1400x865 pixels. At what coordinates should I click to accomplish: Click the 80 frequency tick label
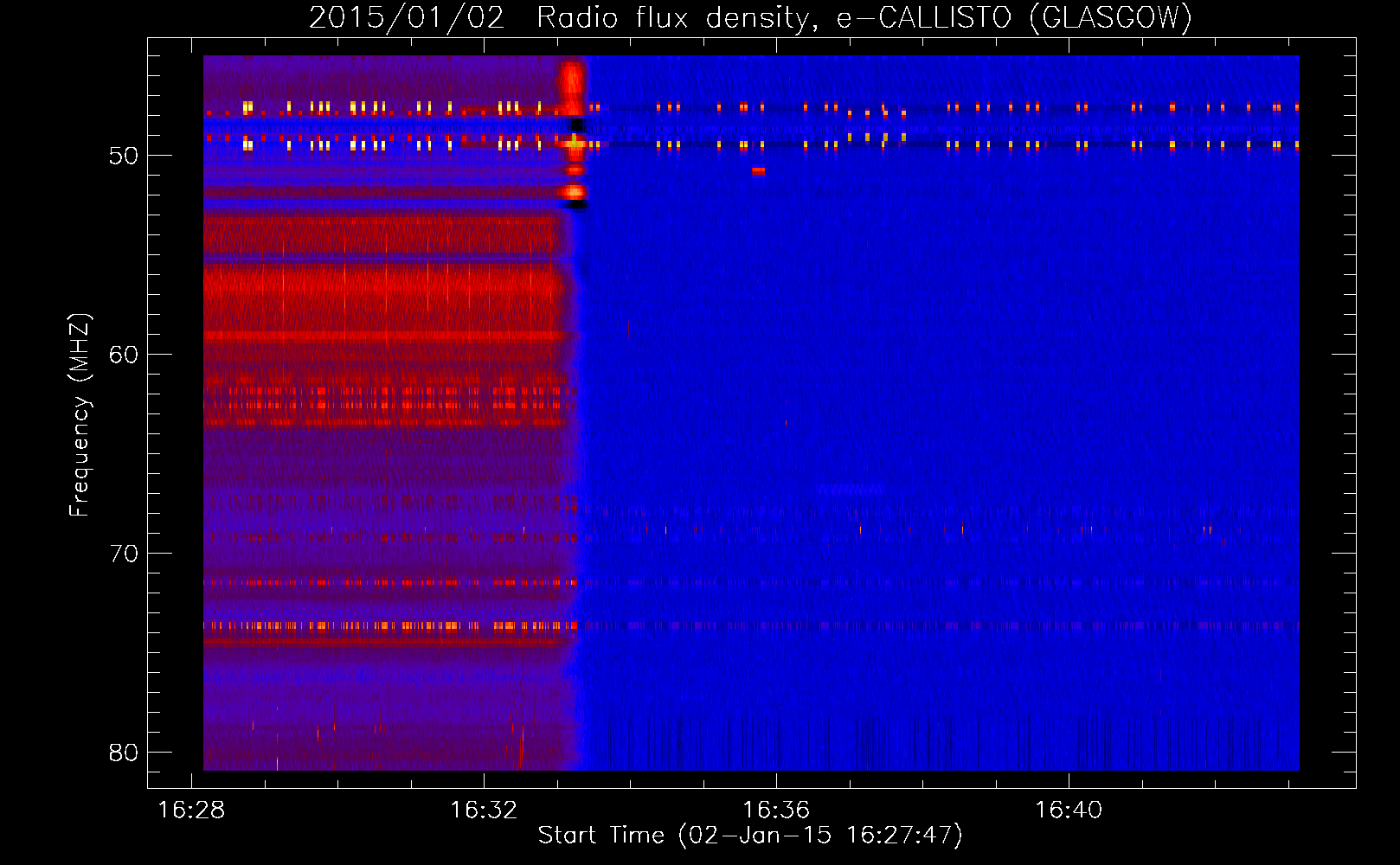[x=124, y=753]
